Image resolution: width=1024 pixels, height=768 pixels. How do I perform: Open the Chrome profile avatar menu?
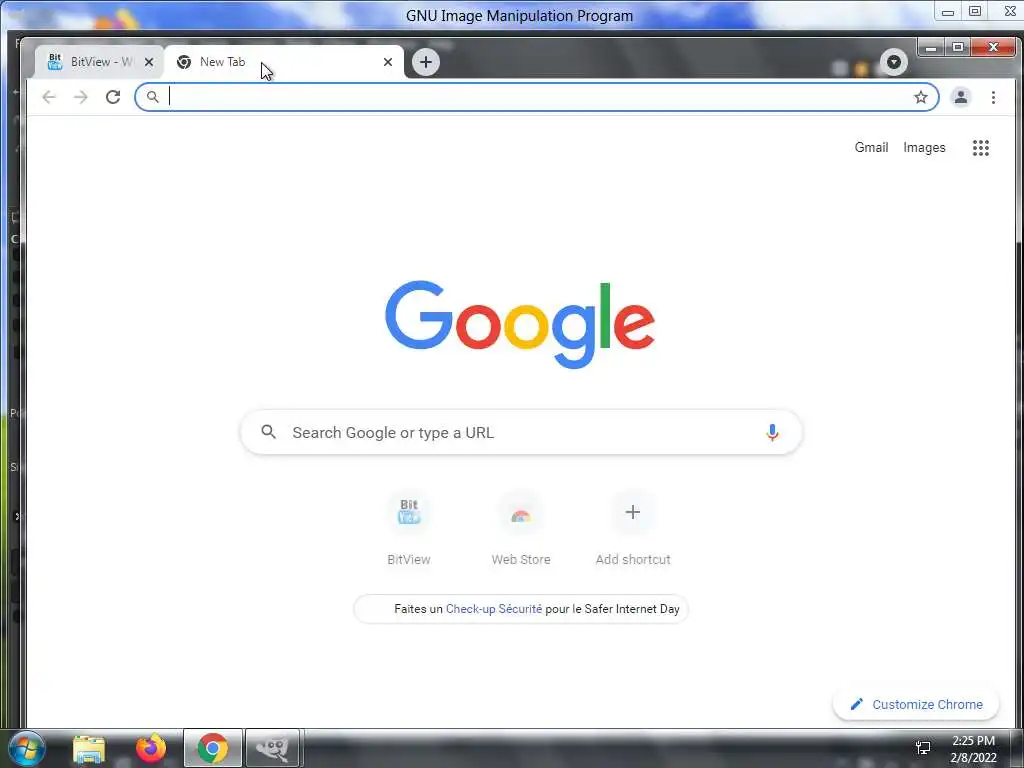pyautogui.click(x=961, y=97)
